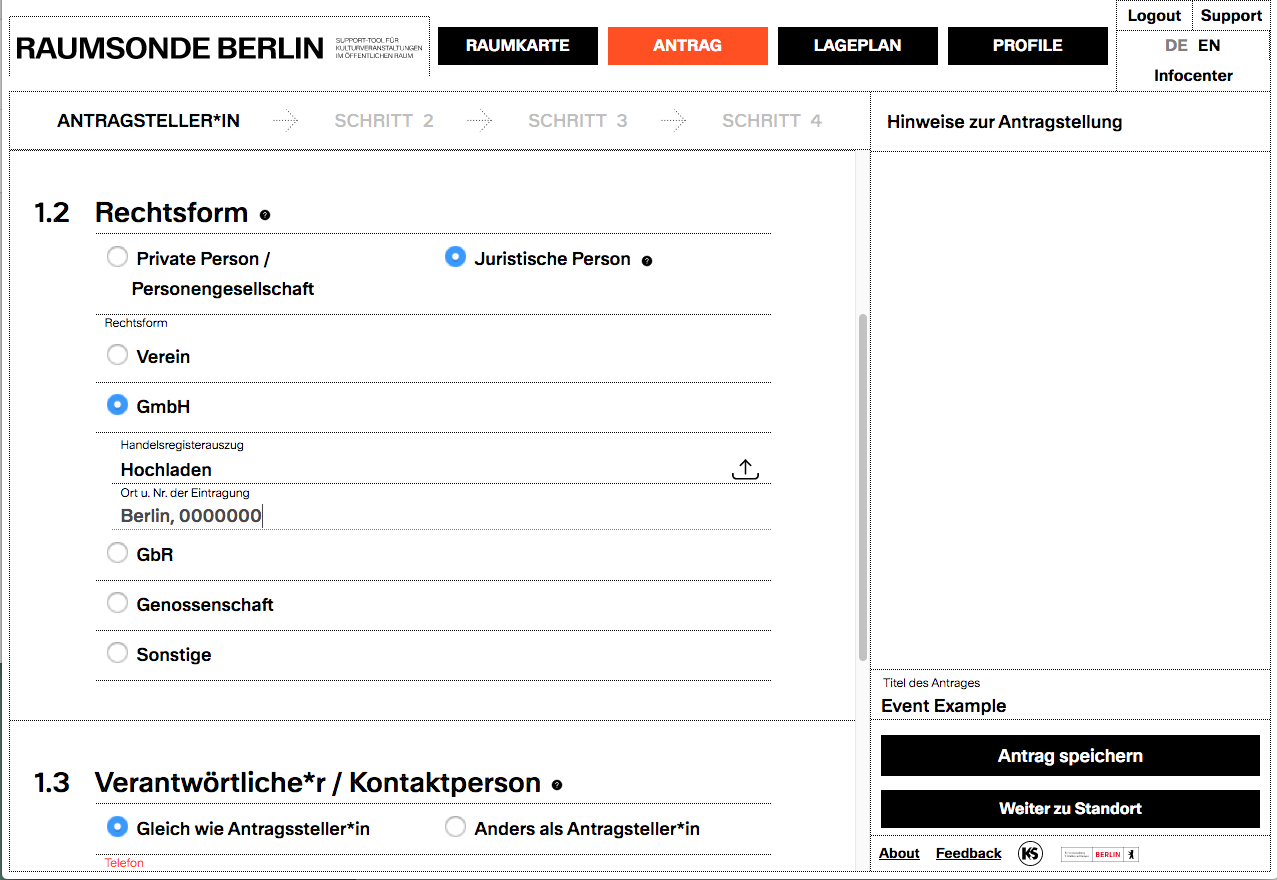
Task: Open the ANTRAG tab
Action: coord(688,46)
